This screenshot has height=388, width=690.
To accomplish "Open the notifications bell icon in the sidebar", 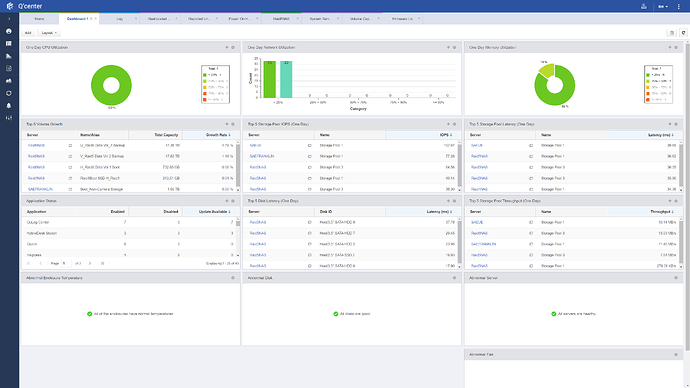I will tap(9, 106).
